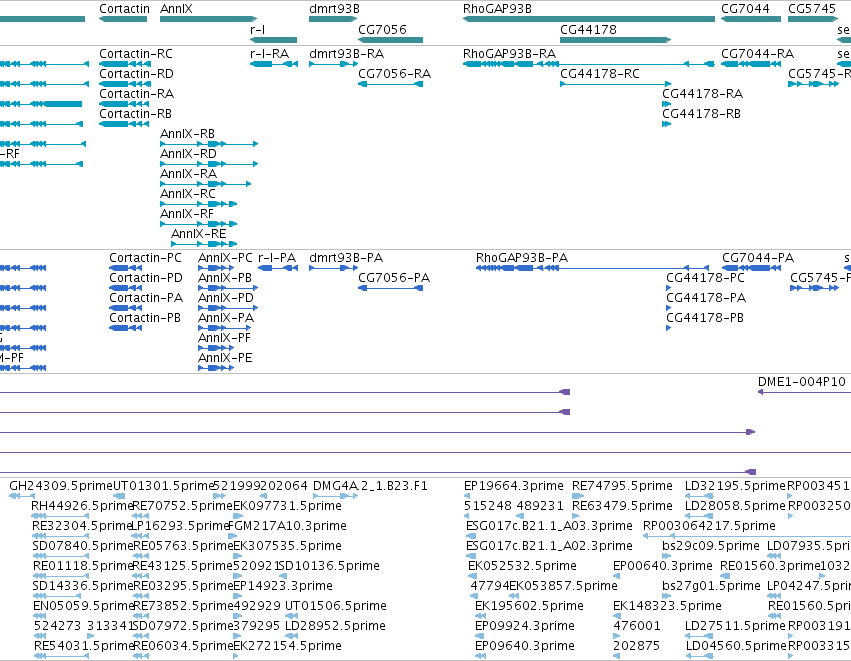This screenshot has width=851, height=661.
Task: Open the UT01506.5prime EST label
Action: point(336,606)
